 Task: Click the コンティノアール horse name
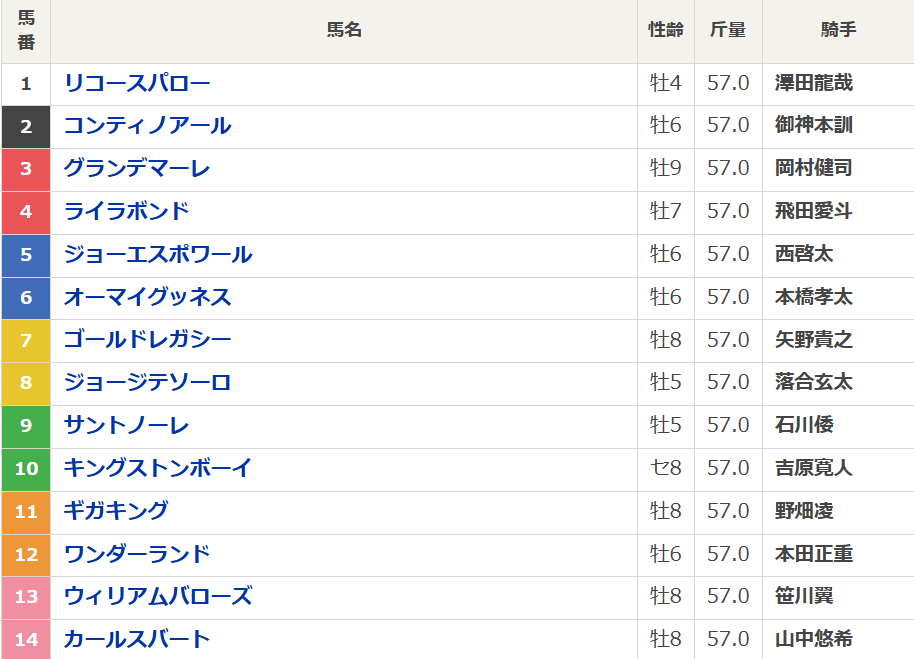click(x=147, y=126)
